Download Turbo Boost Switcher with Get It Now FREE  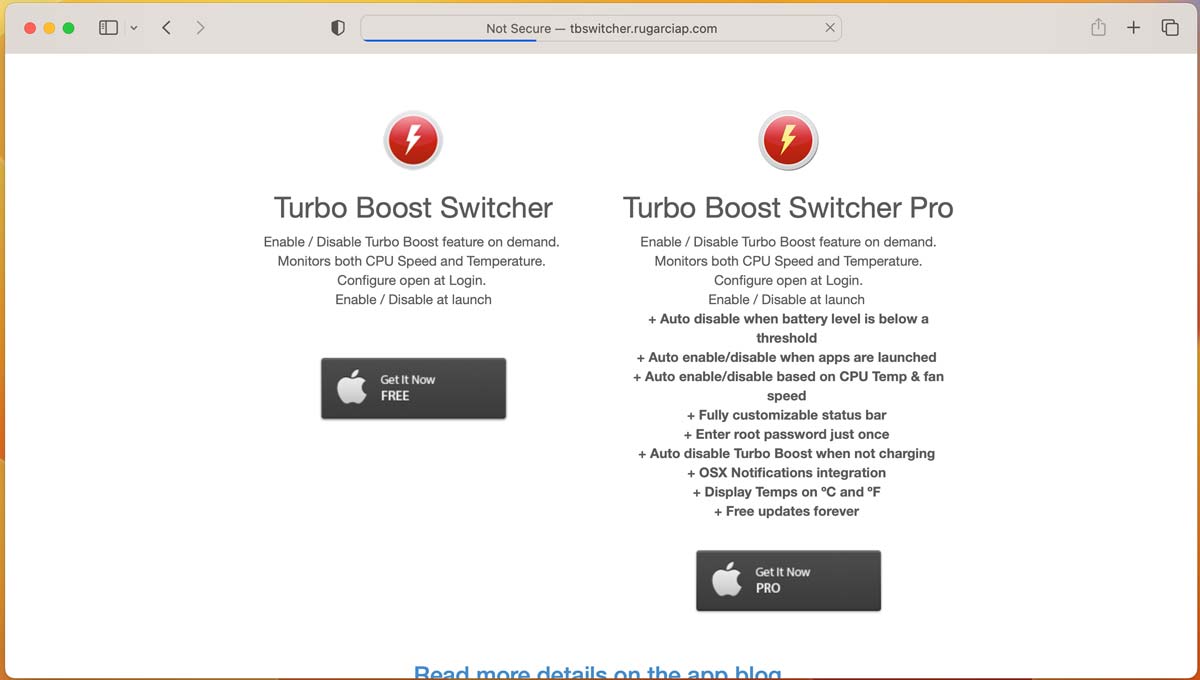[x=413, y=388]
